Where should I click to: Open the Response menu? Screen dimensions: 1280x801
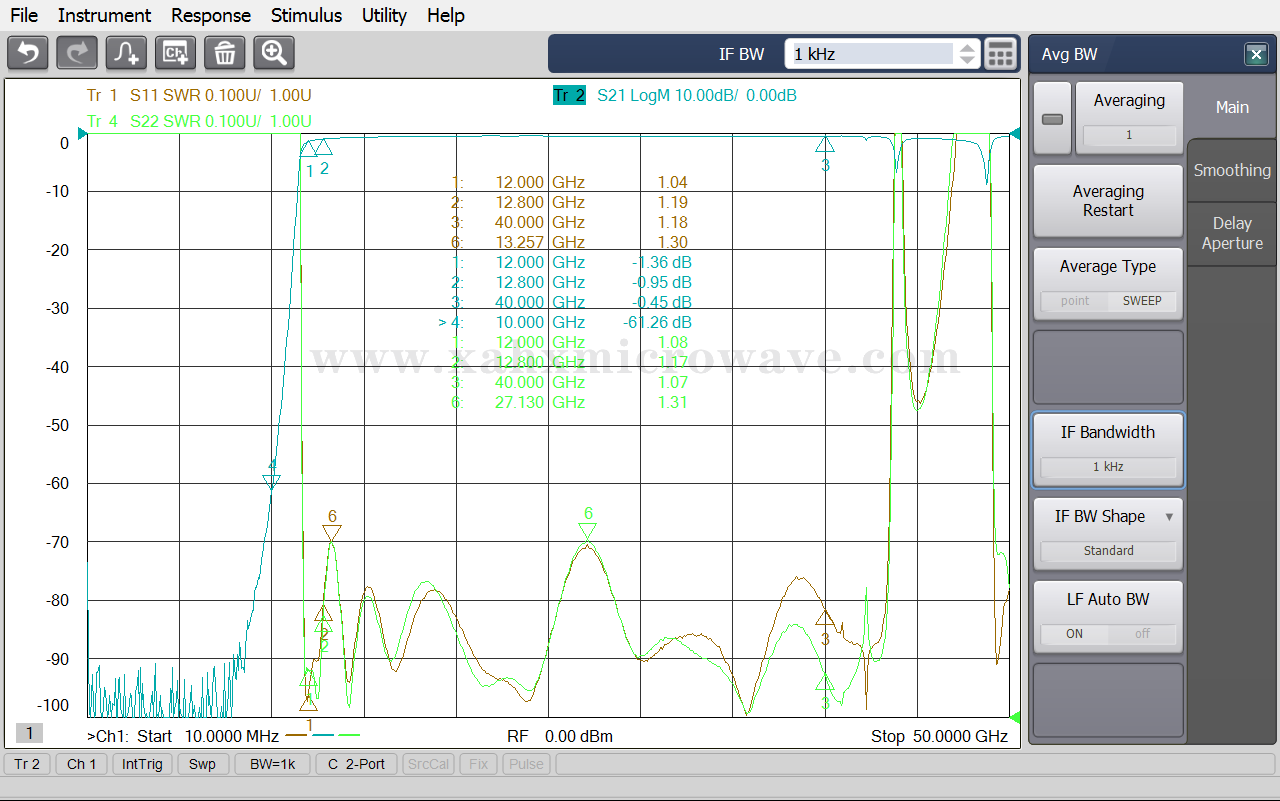tap(211, 15)
